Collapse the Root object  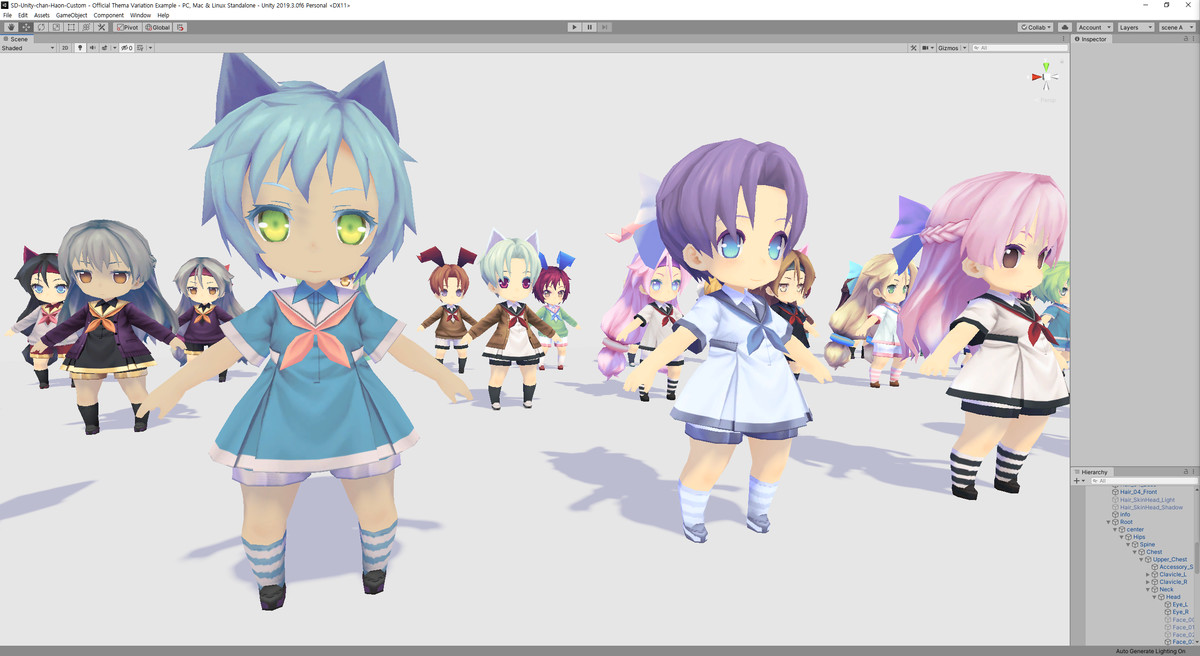pyautogui.click(x=1108, y=522)
